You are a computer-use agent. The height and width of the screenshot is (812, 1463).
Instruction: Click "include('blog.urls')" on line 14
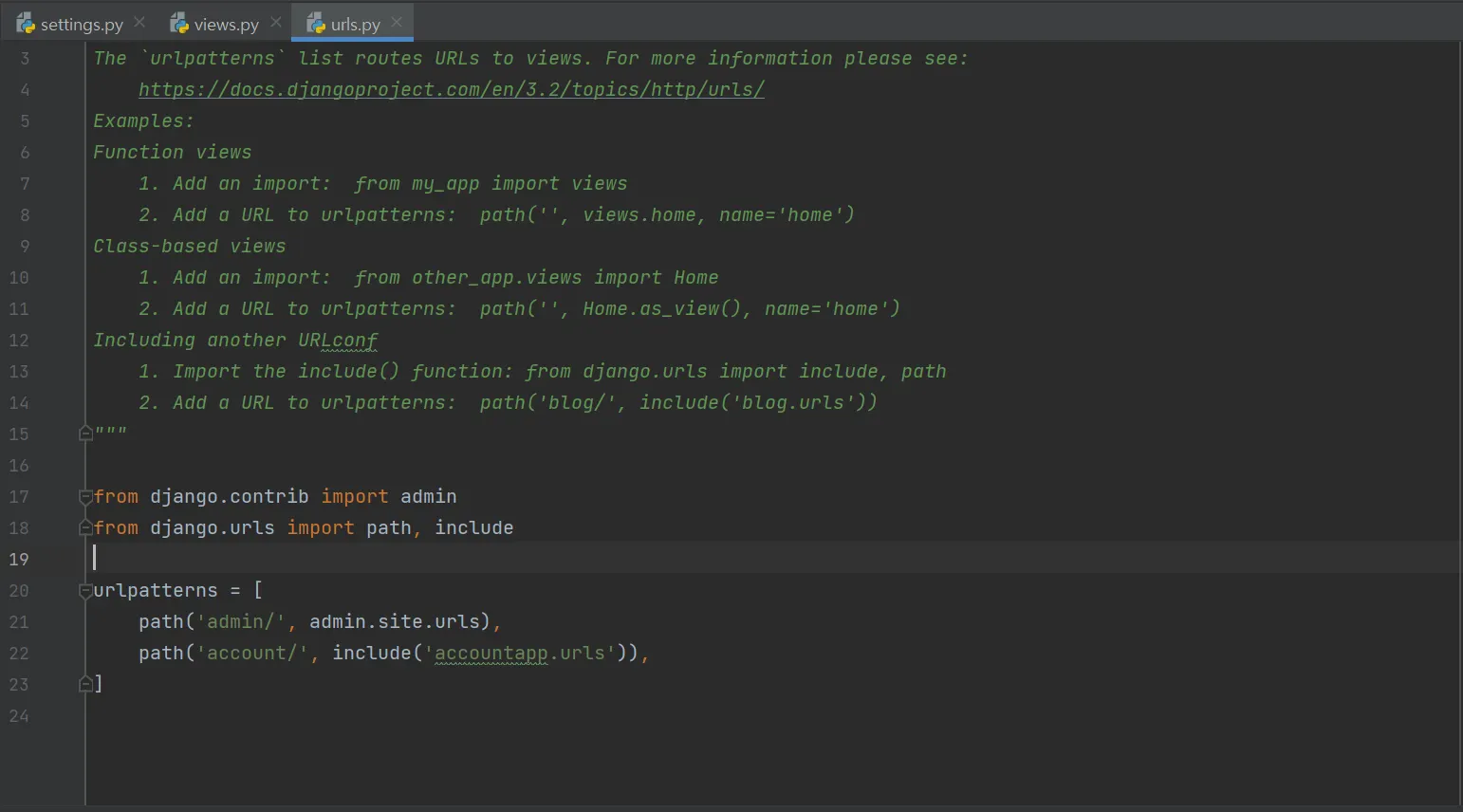(x=758, y=403)
